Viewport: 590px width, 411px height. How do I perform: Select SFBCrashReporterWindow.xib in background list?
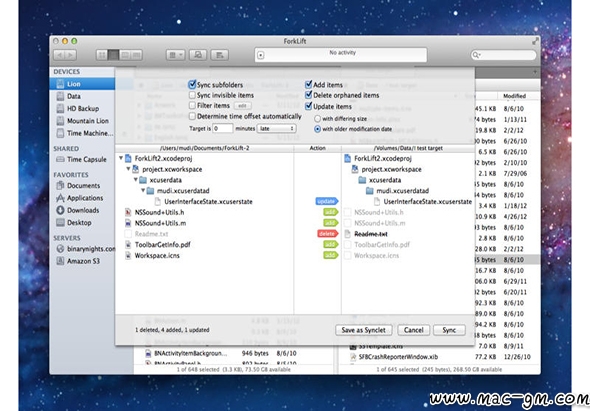(x=398, y=357)
